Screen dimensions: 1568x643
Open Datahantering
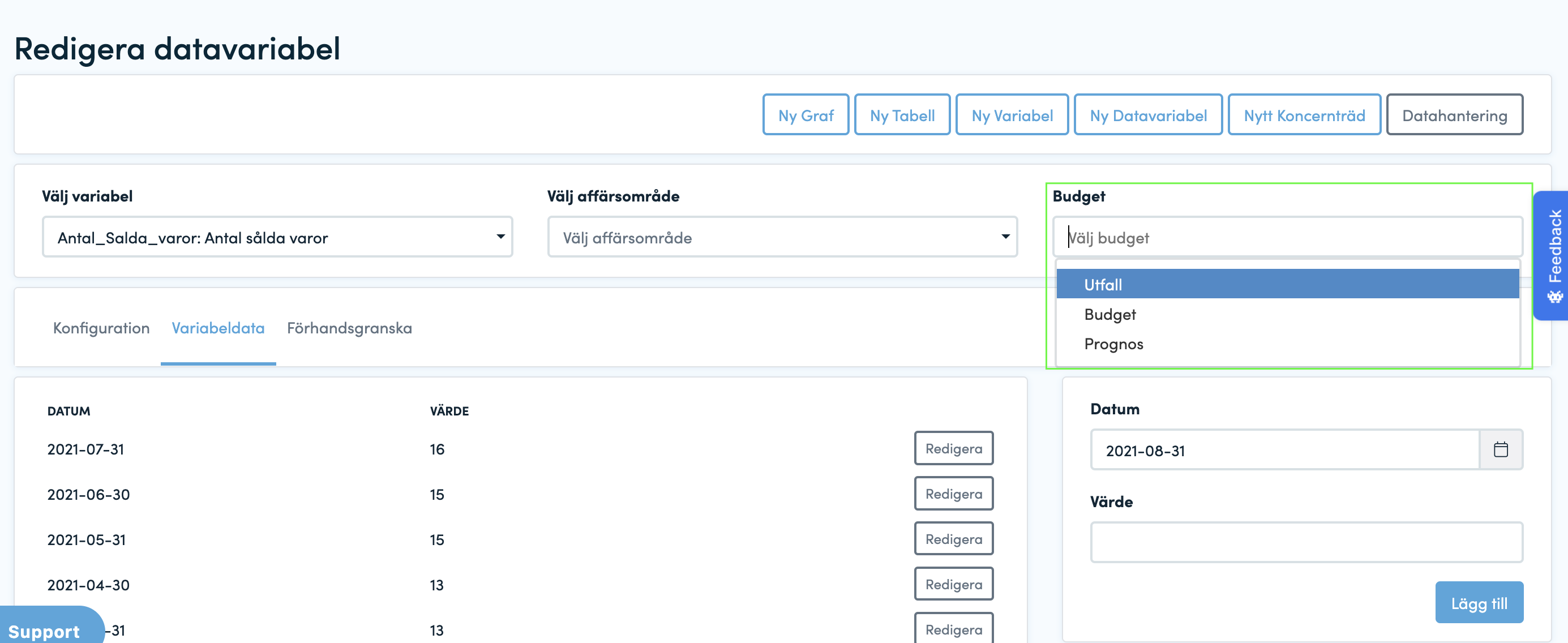pos(1454,114)
